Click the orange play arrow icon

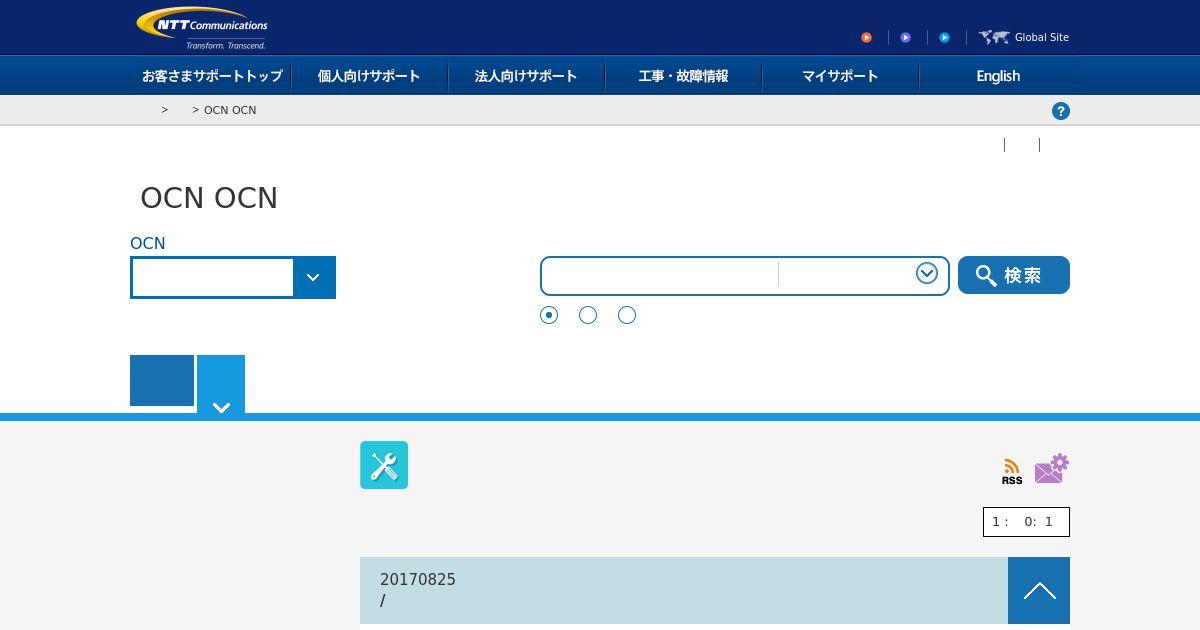866,38
